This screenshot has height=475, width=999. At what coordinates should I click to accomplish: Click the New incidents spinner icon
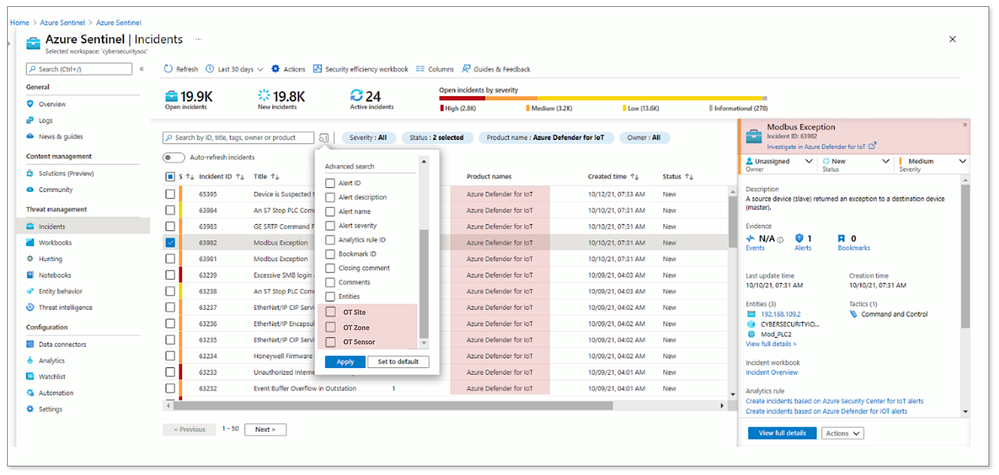[264, 96]
